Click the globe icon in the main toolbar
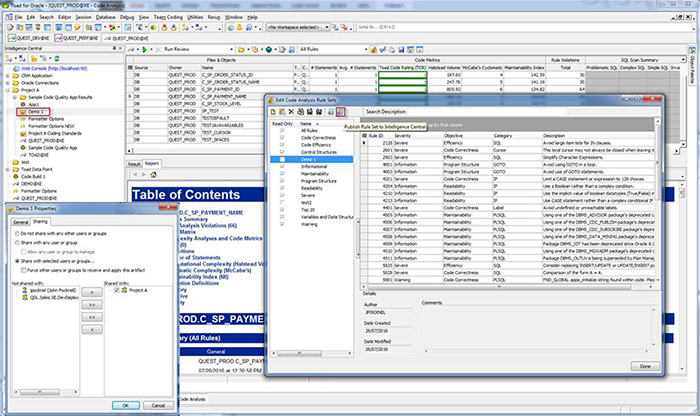Screen dimensions: 700x416 coord(230,28)
